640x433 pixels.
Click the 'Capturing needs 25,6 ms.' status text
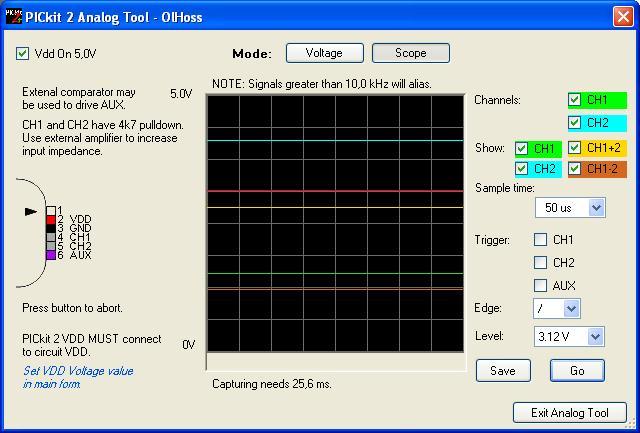[272, 384]
